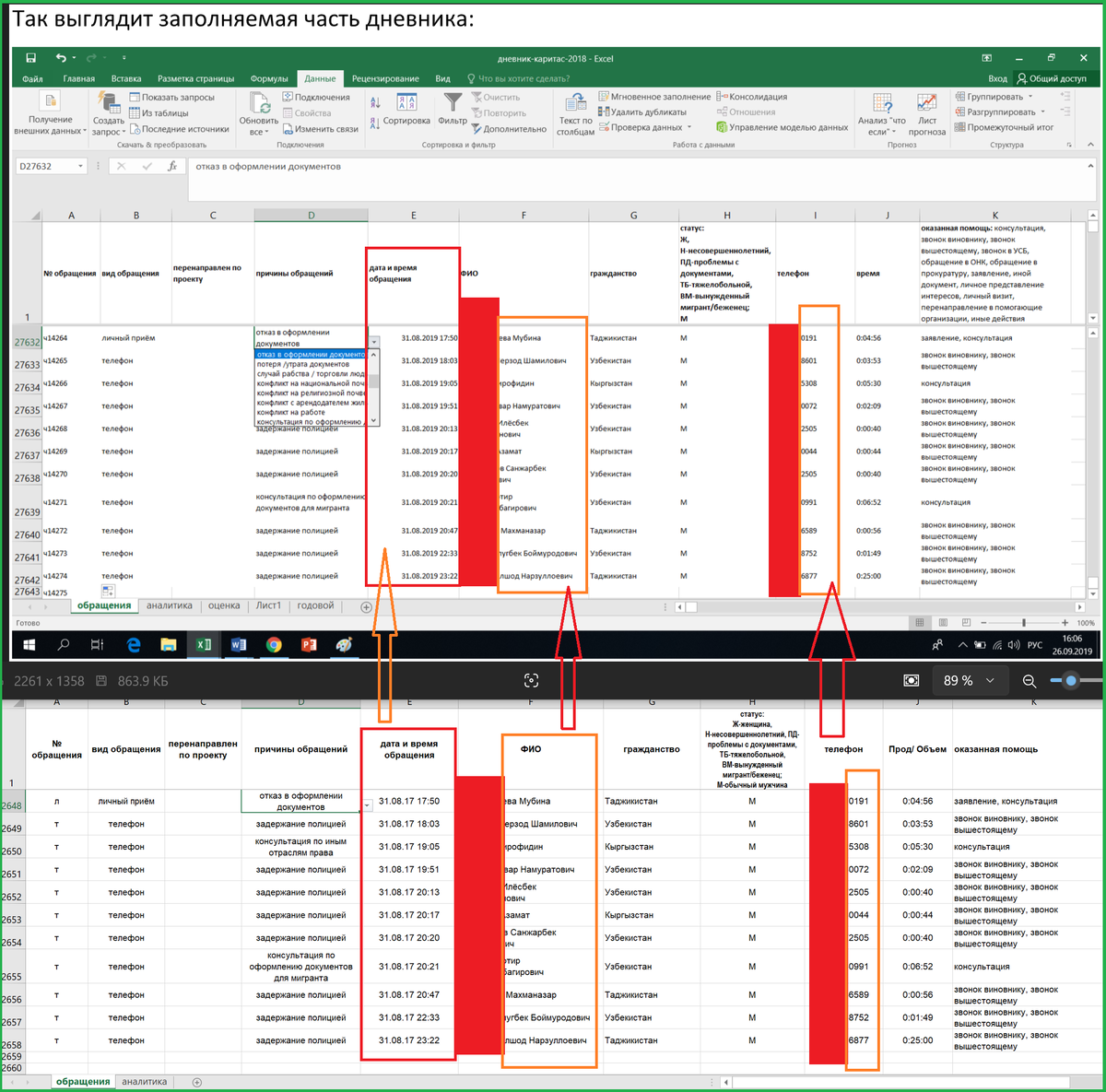Image resolution: width=1106 pixels, height=1092 pixels.
Task: Switch to the Формулы ribbon tab
Action: coord(269,78)
